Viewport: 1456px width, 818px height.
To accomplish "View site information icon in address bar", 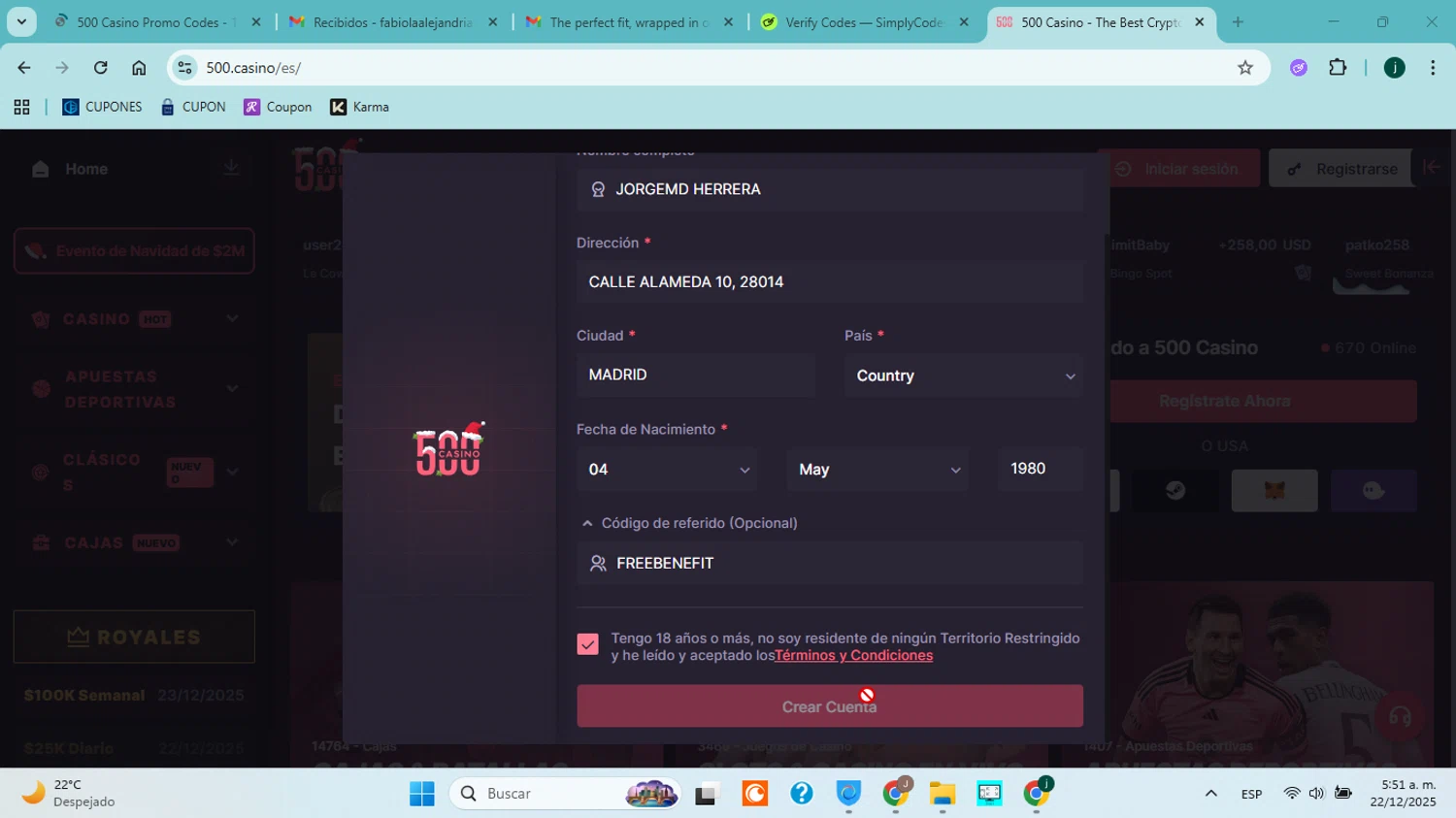I will click(184, 68).
